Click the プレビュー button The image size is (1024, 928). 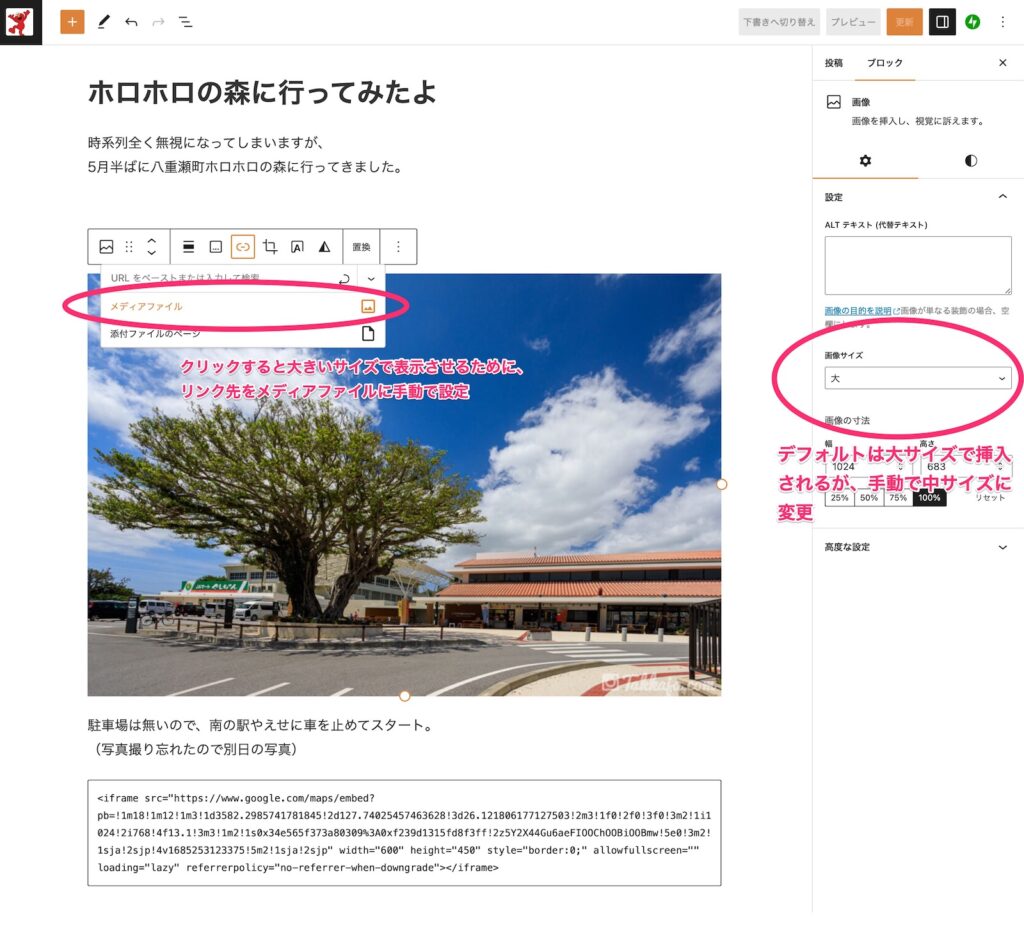(853, 21)
